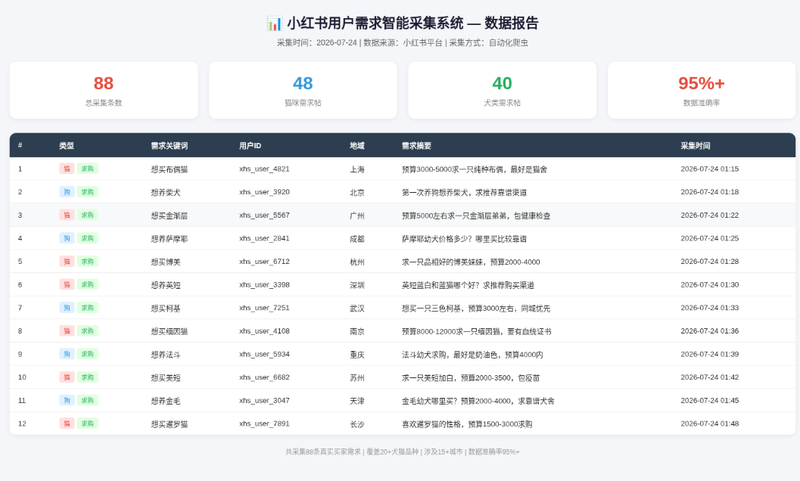Select the keyword 想买金渐层
Viewport: 800px width, 481px height.
point(169,216)
